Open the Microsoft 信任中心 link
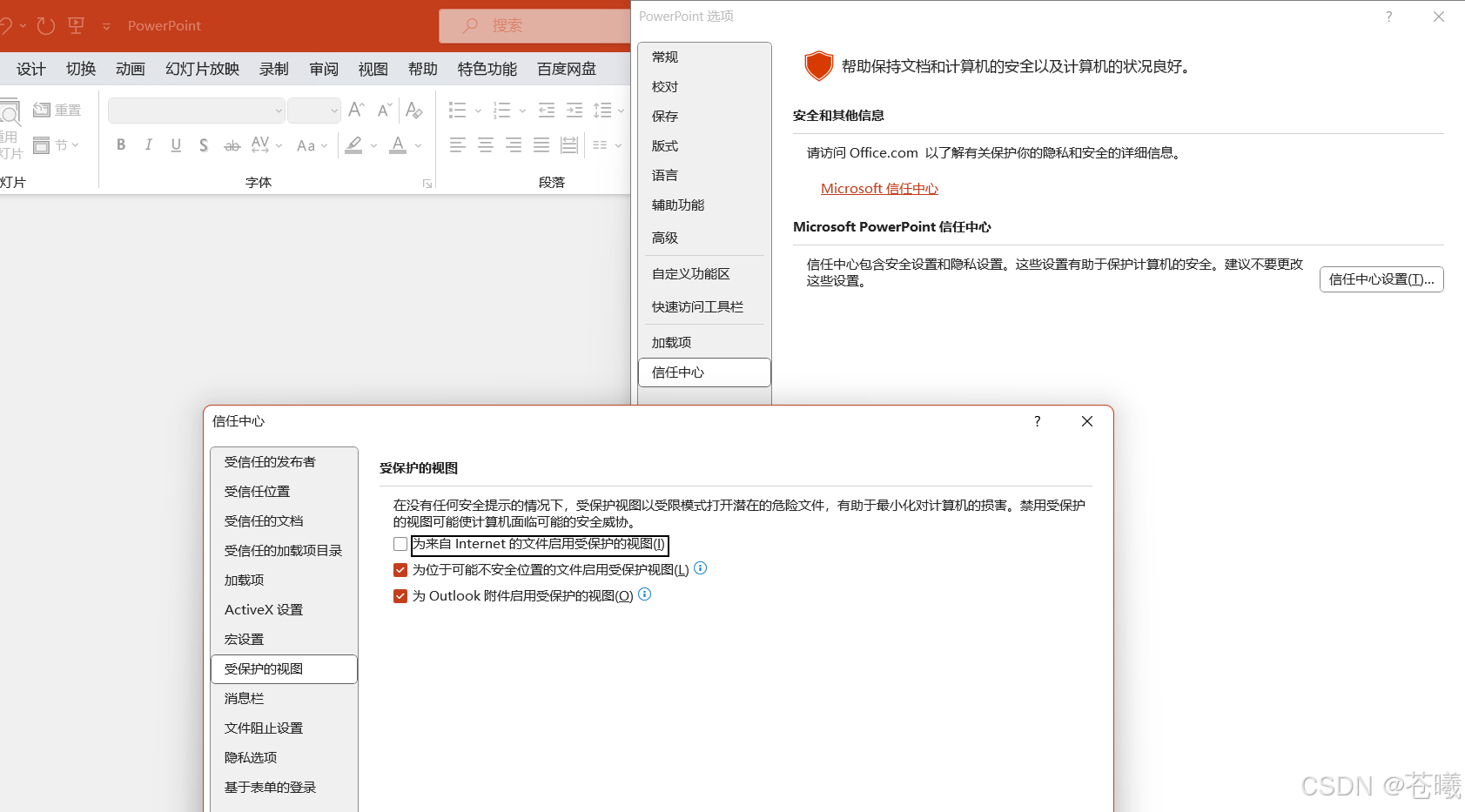This screenshot has width=1465, height=812. (879, 189)
